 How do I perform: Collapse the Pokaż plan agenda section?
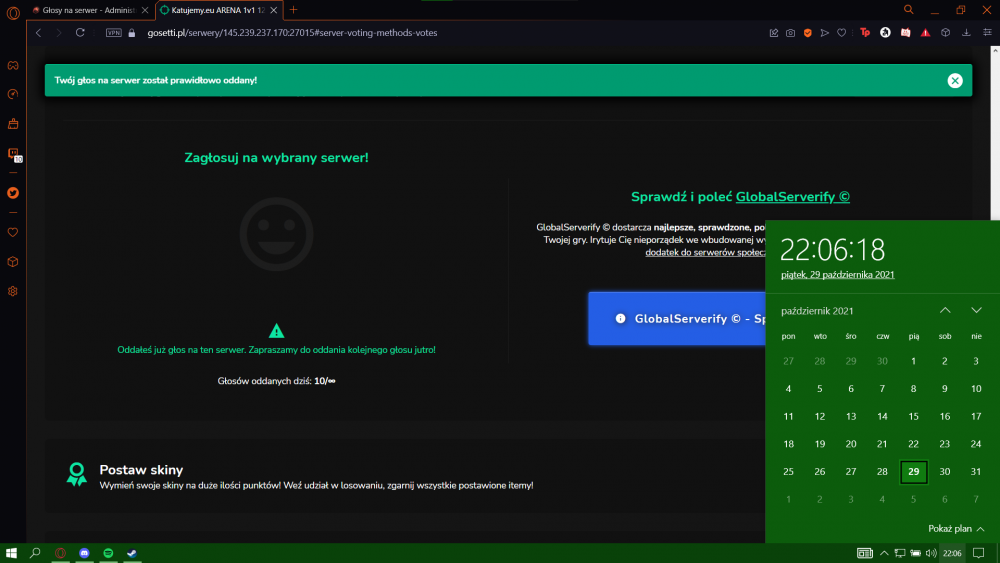coord(956,529)
